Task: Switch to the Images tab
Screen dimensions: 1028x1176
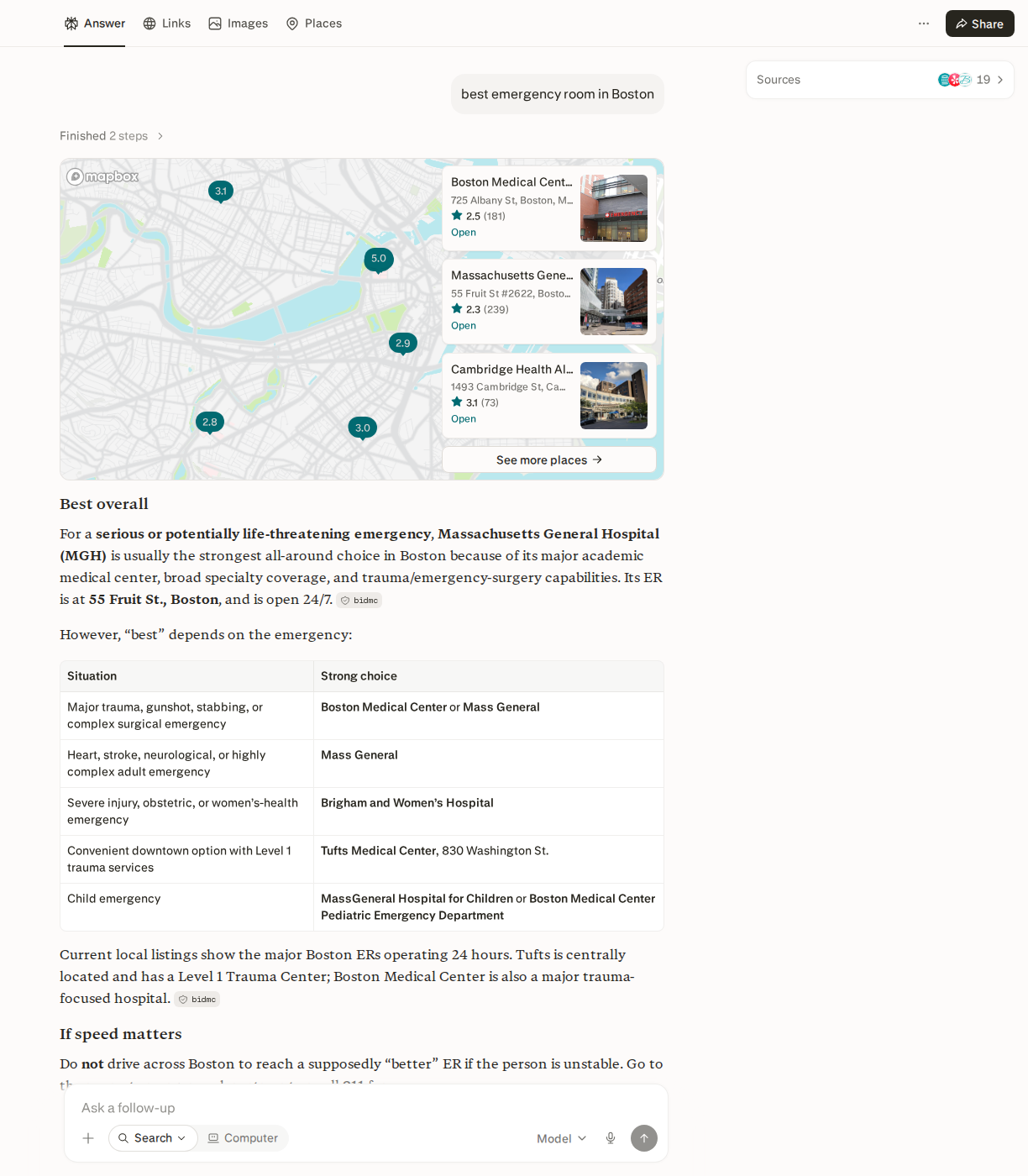Action: 239,24
